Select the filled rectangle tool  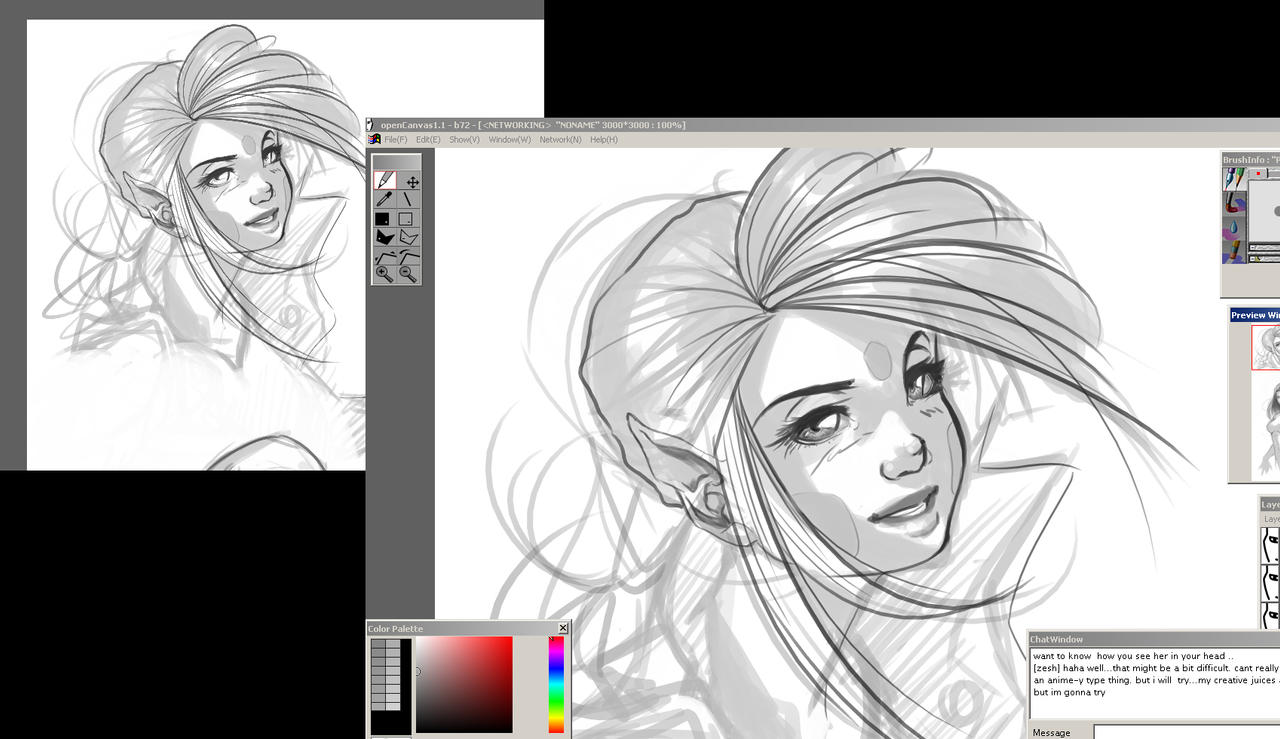click(385, 219)
